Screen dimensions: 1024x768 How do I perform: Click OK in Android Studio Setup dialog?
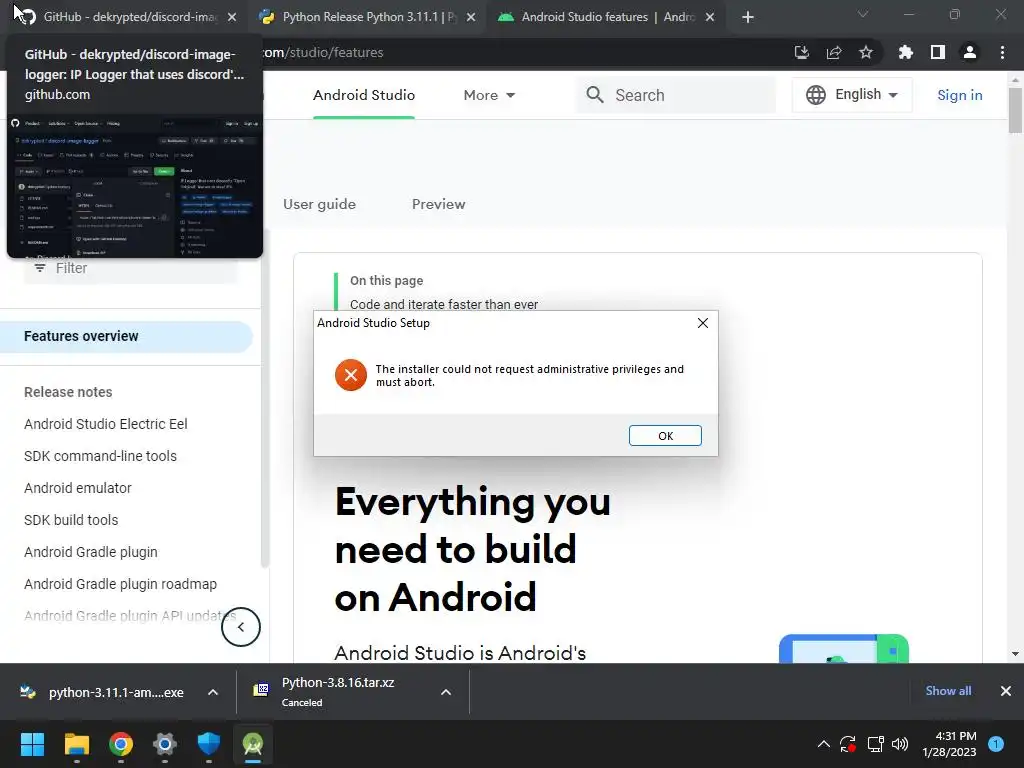coord(665,436)
